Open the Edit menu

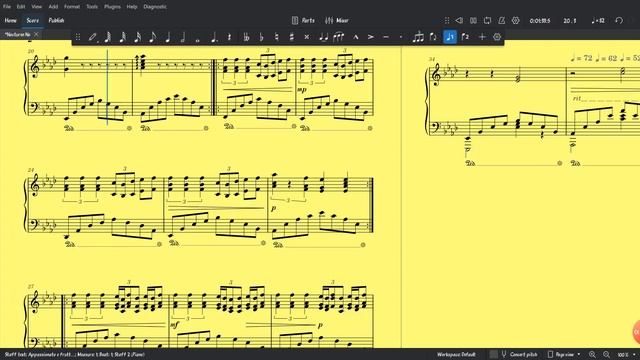tap(21, 7)
